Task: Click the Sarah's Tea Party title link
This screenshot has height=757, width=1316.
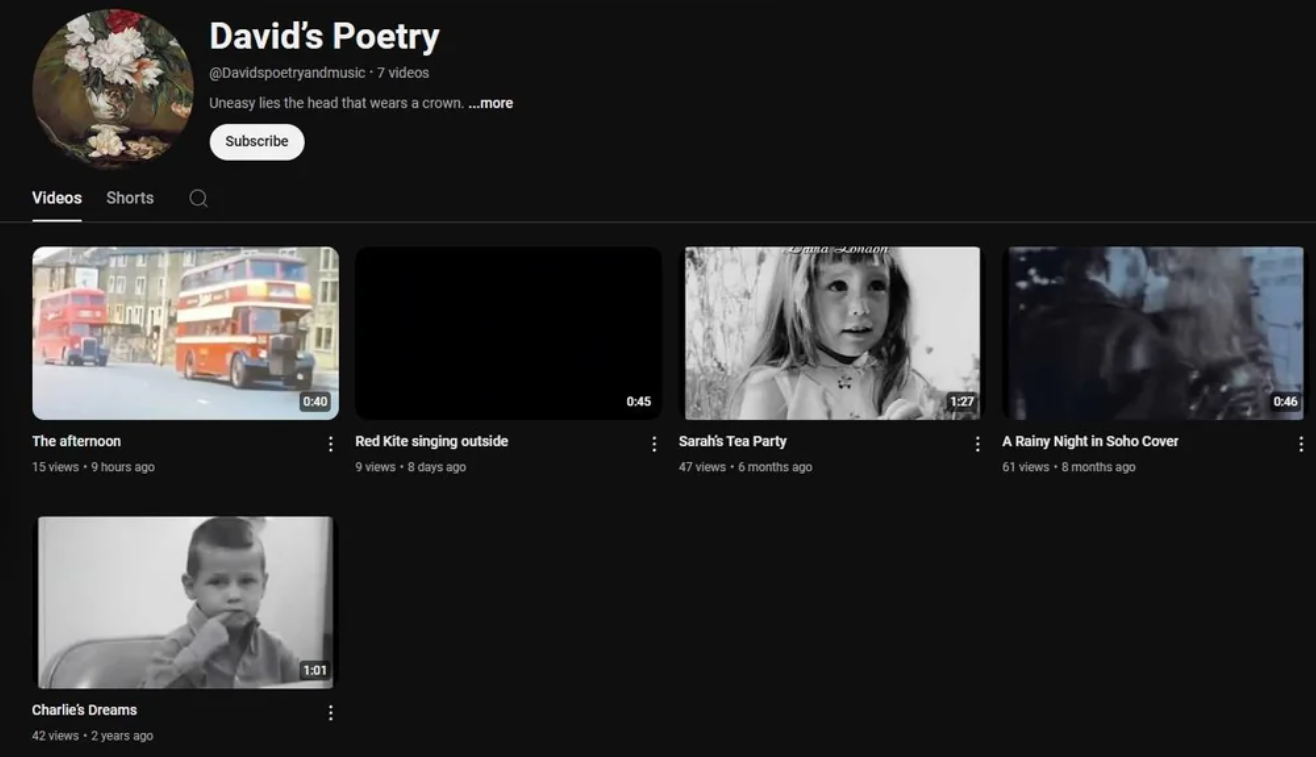Action: pyautogui.click(x=732, y=441)
